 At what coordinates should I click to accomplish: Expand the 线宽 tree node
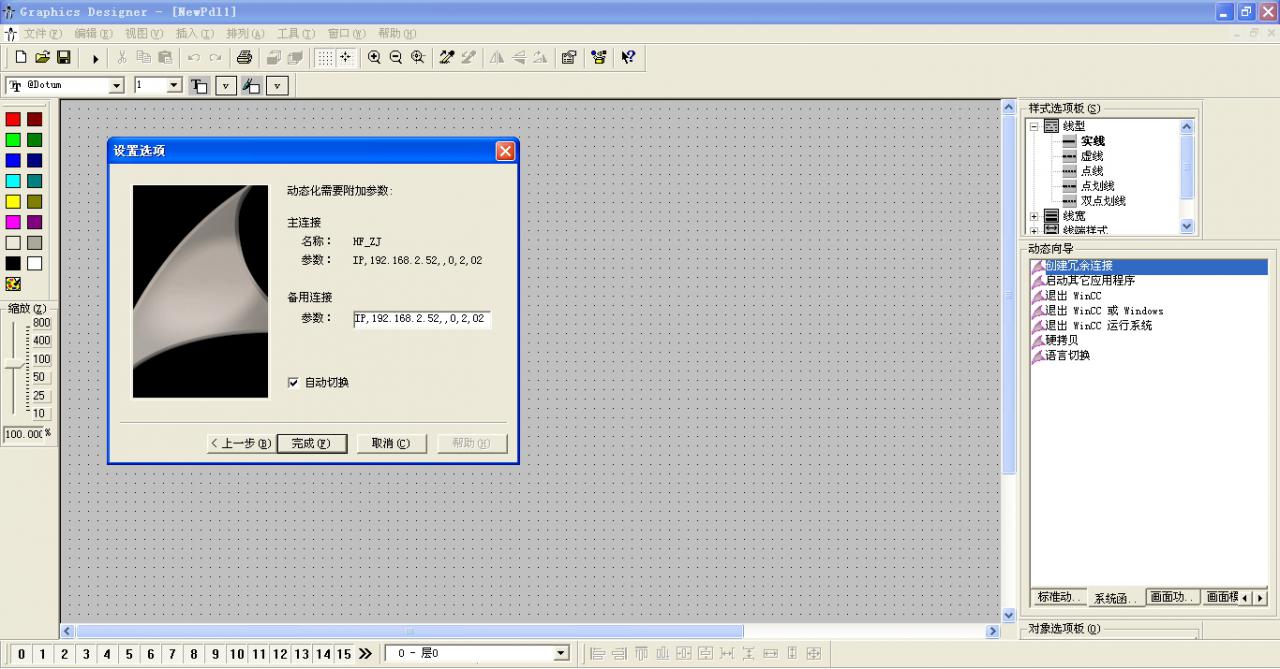[x=1034, y=216]
